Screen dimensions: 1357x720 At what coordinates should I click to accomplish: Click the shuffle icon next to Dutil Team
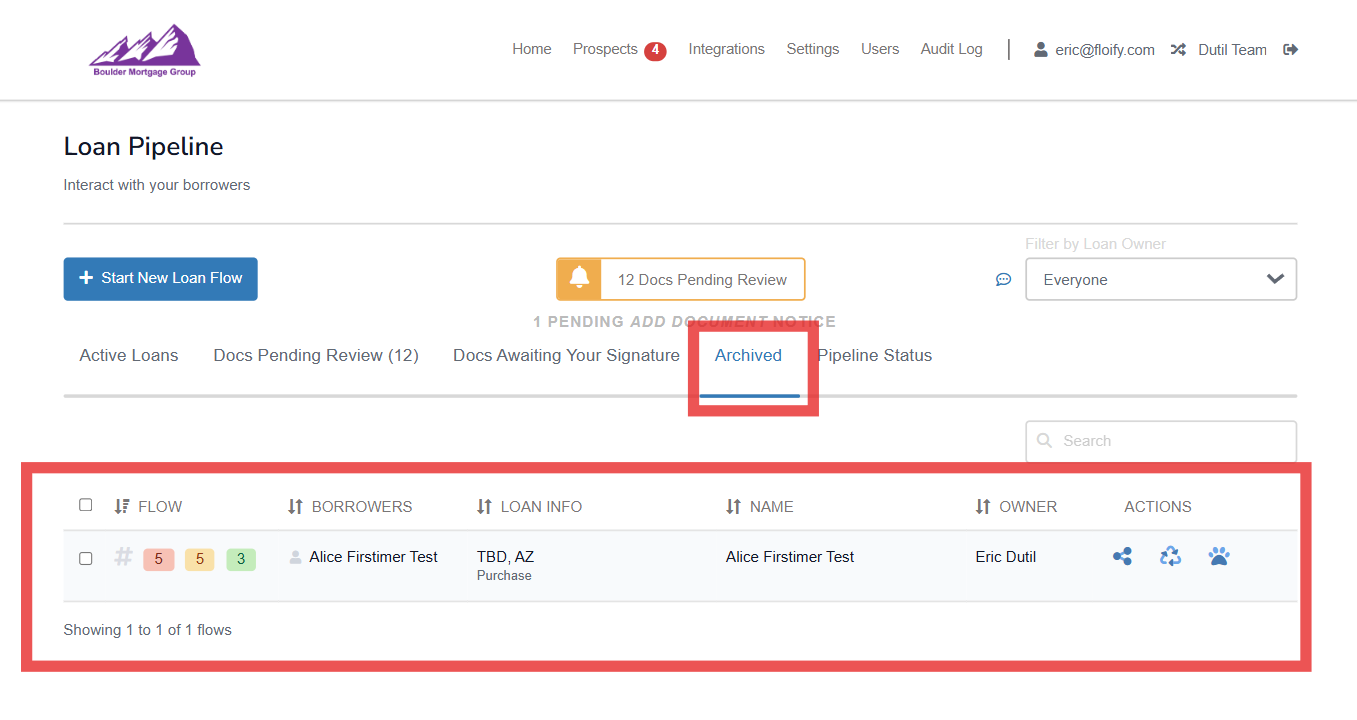1178,49
